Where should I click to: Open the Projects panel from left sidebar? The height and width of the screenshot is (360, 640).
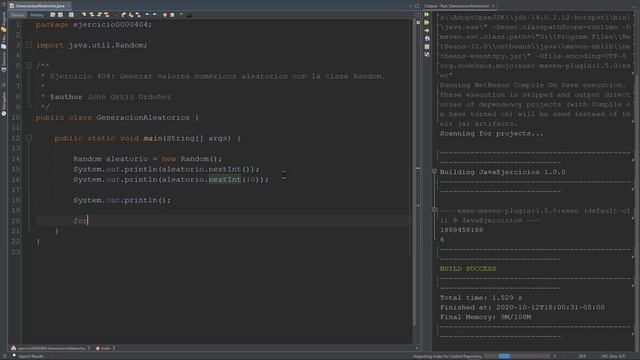pyautogui.click(x=4, y=22)
